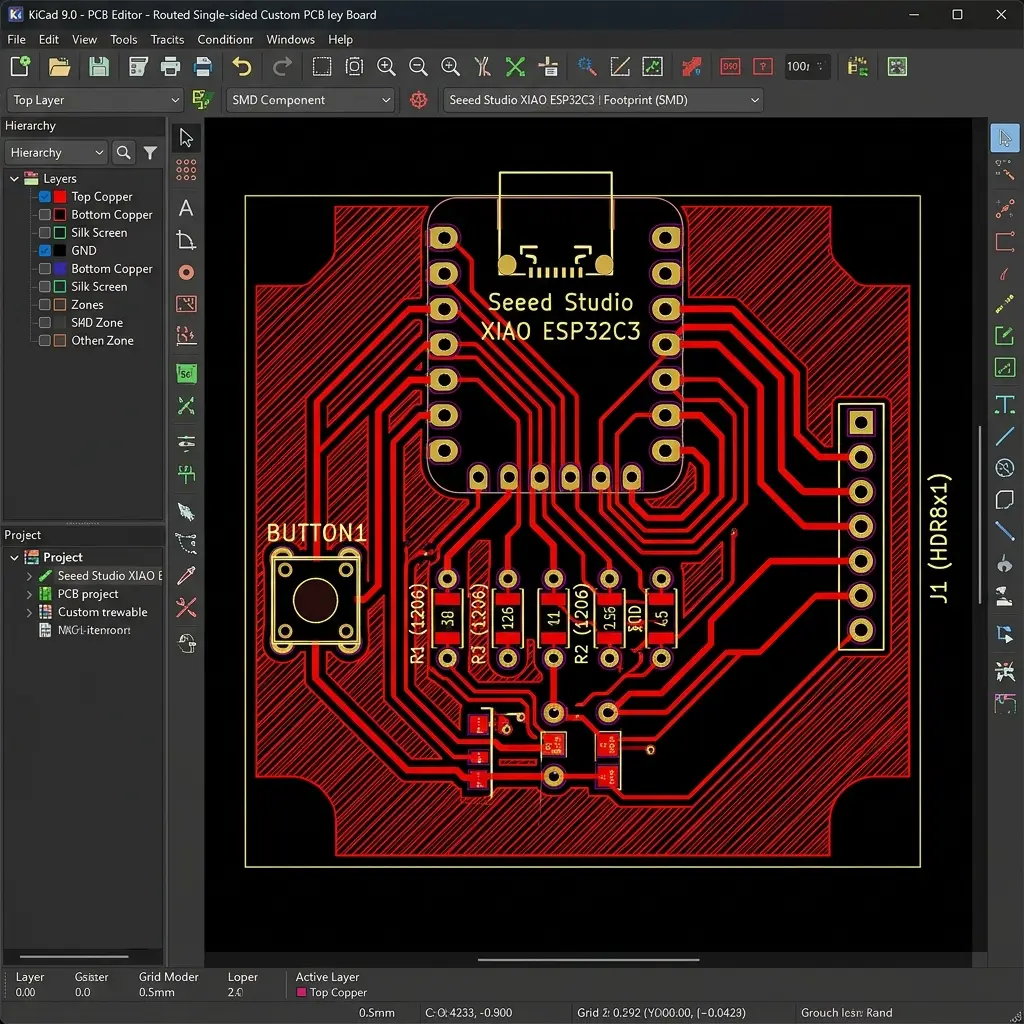
Task: Expand the Seeed Studio XIAO project item
Action: (29, 576)
